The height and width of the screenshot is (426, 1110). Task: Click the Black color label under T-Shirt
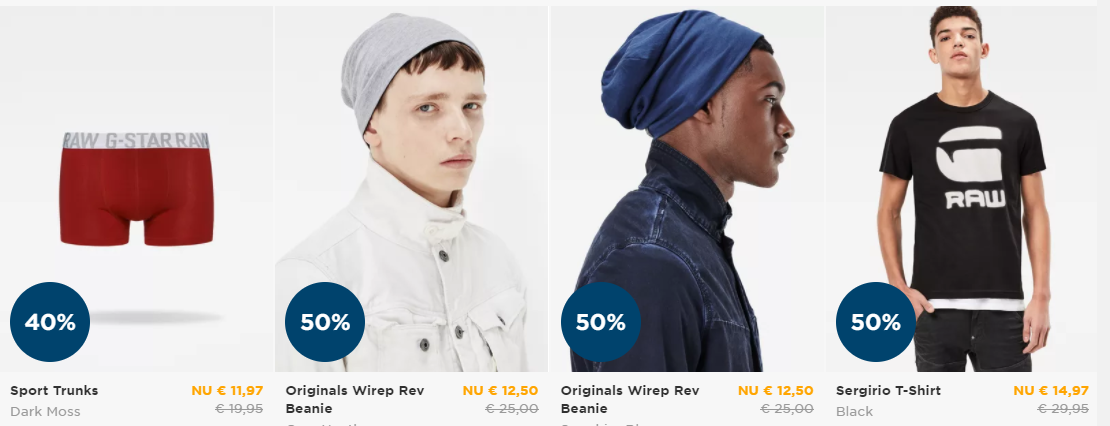[x=854, y=411]
